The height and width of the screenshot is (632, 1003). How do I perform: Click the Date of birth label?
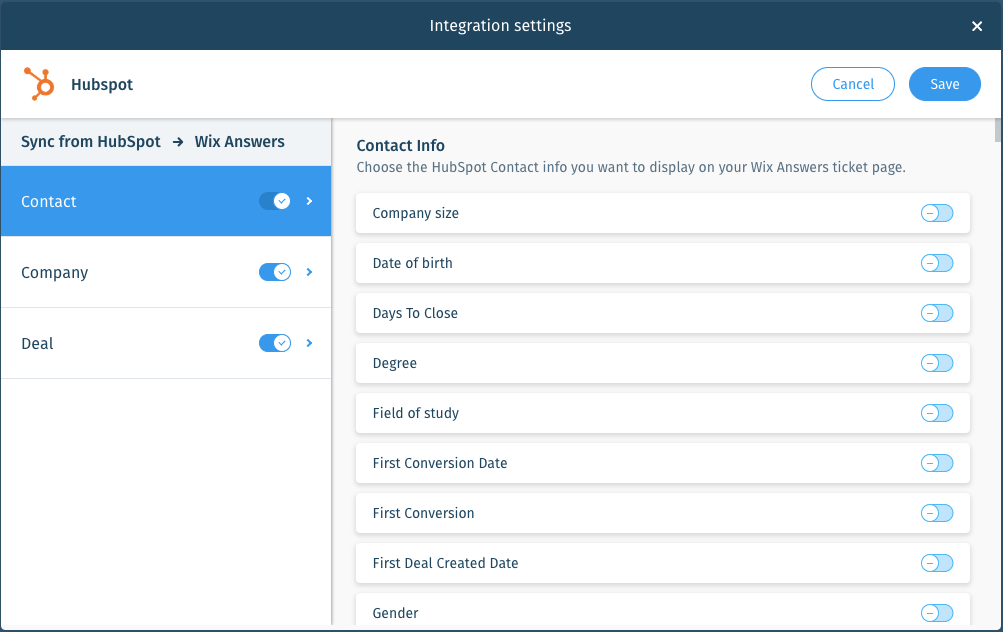coord(413,263)
